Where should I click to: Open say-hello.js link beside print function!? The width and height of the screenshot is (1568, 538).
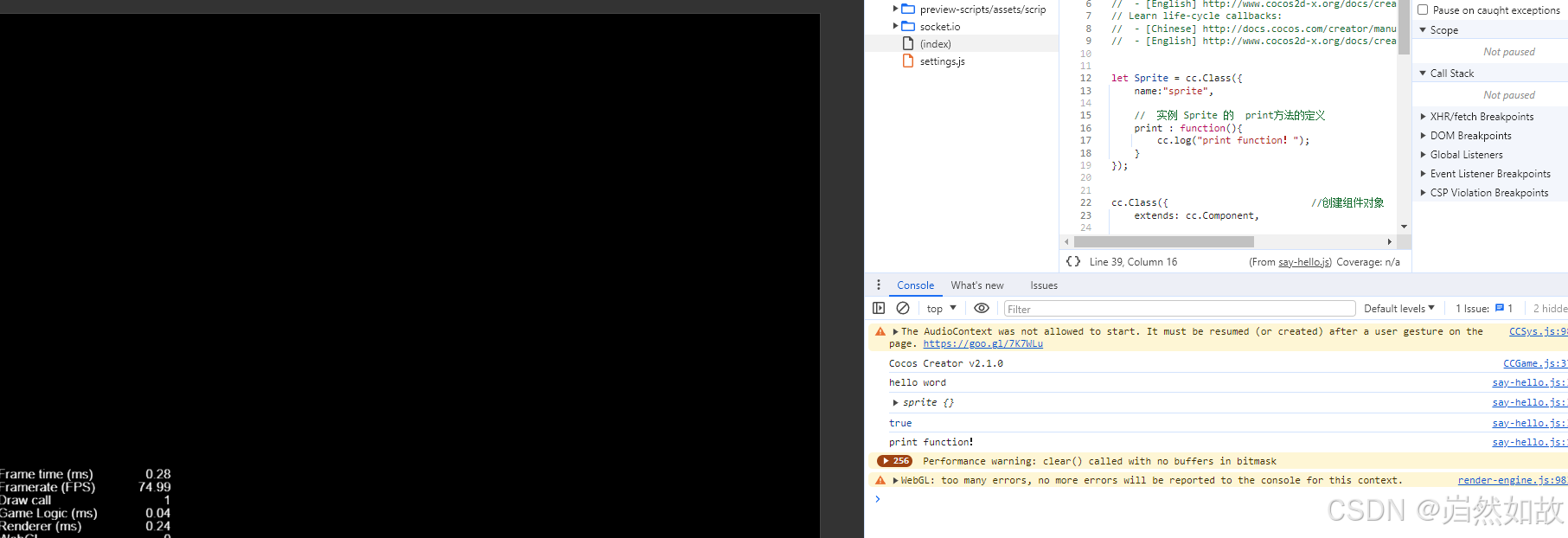(1529, 442)
